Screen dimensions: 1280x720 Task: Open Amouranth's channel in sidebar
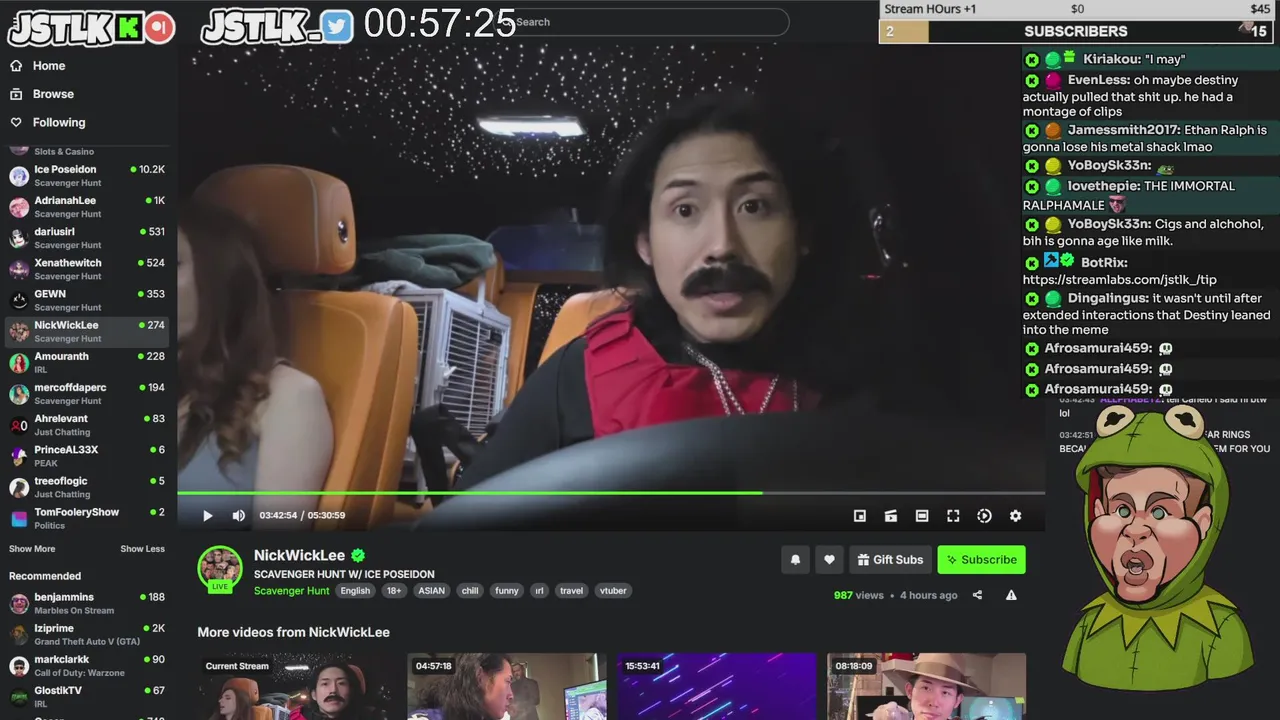tap(87, 362)
